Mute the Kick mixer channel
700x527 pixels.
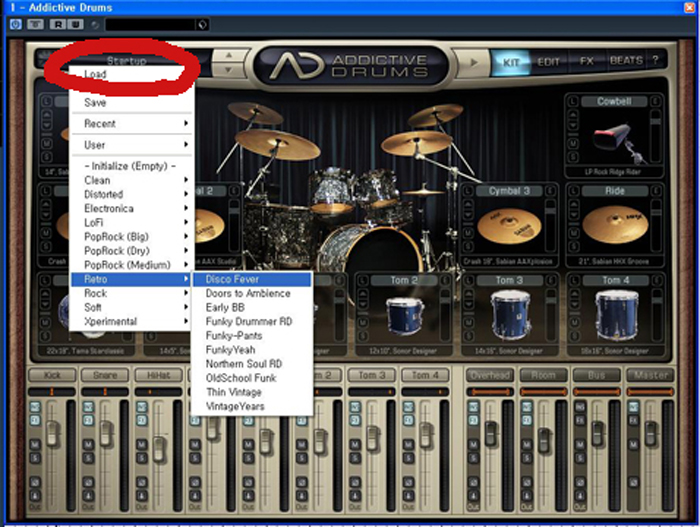35,444
